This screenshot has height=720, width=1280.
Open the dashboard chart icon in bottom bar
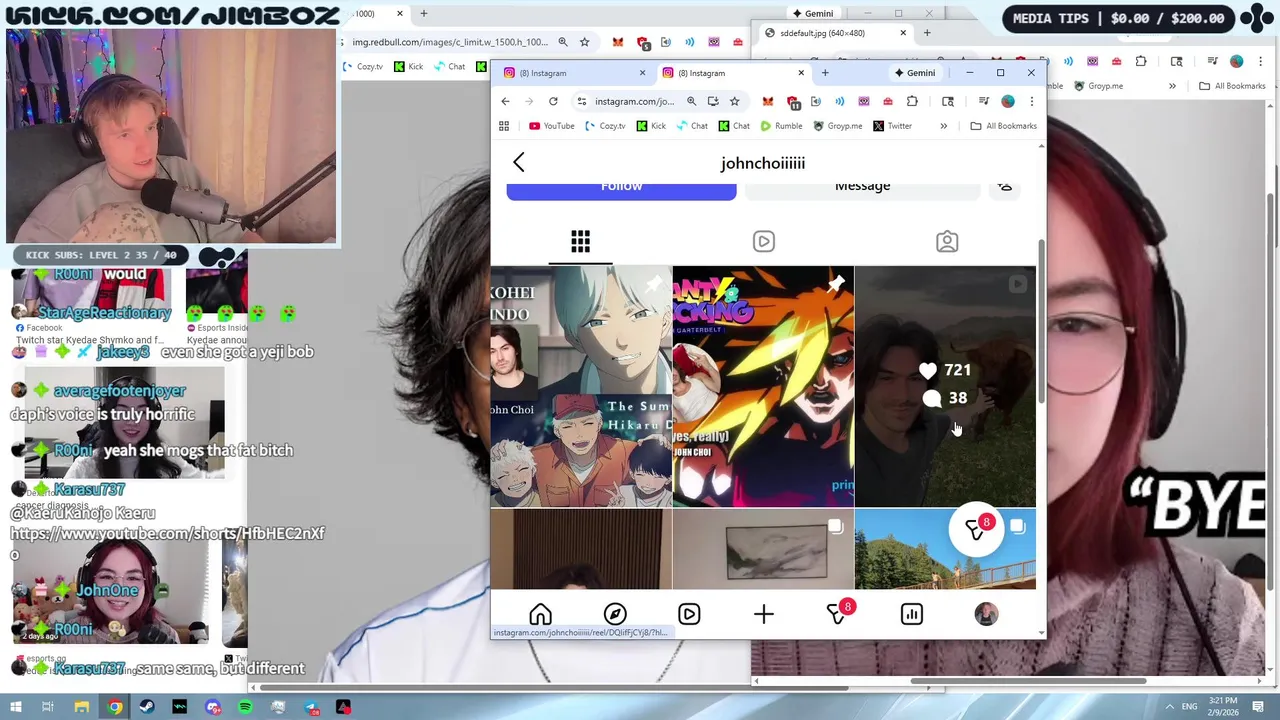[911, 614]
